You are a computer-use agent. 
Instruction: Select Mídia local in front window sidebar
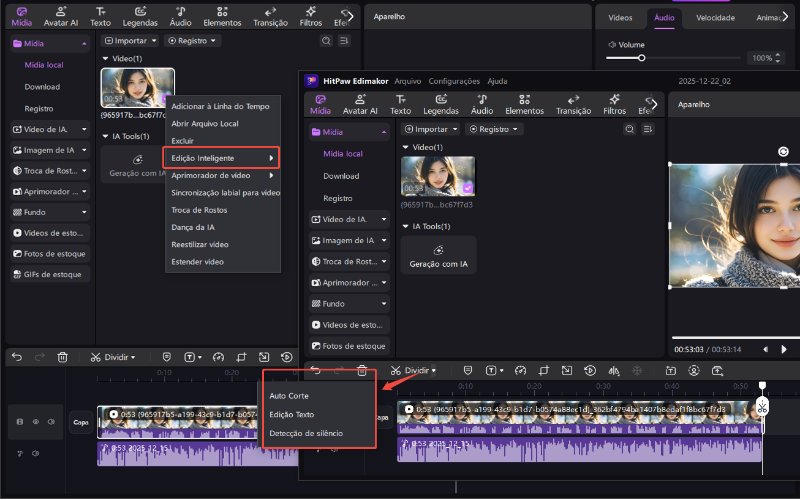point(343,154)
